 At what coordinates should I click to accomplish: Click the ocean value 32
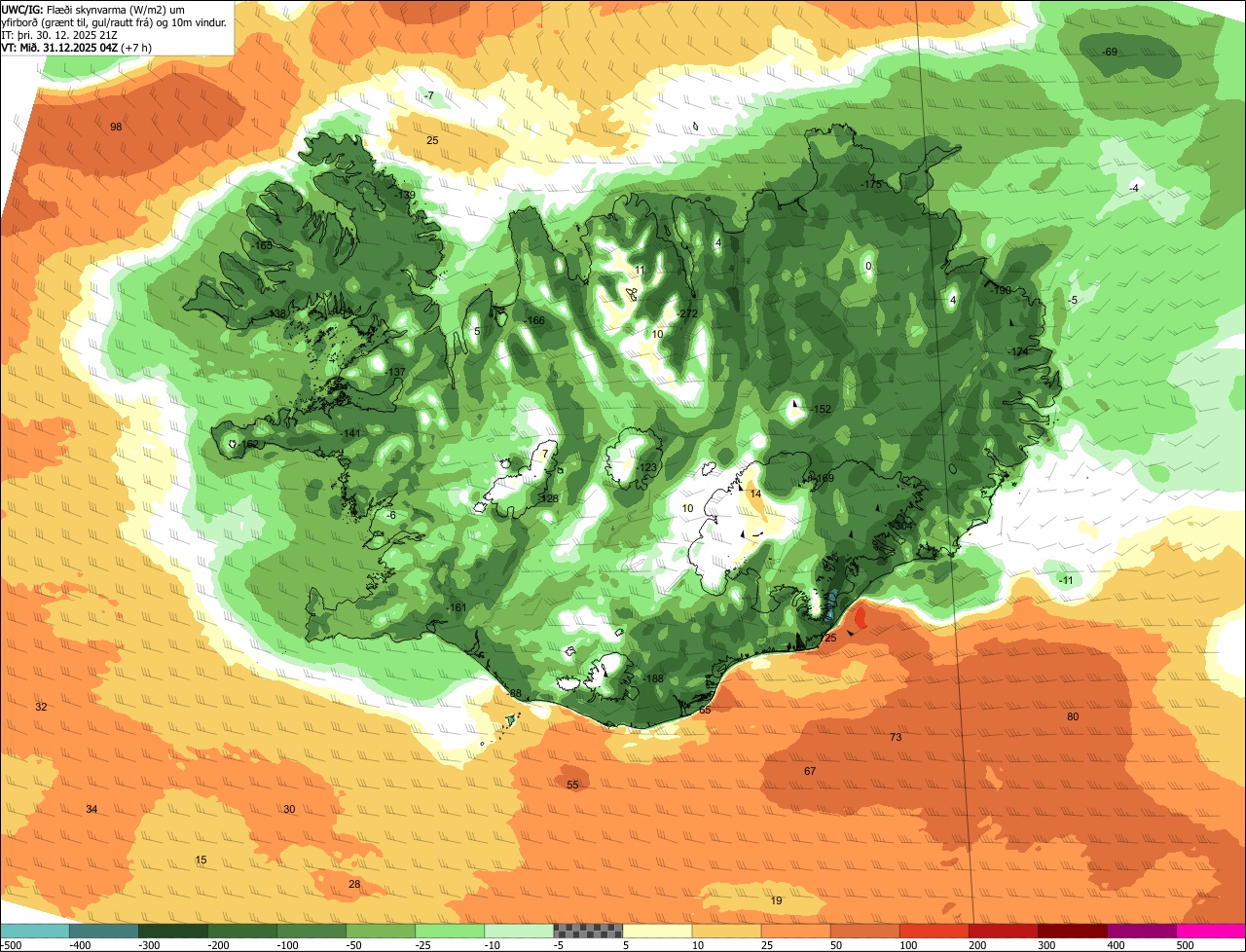click(x=41, y=707)
